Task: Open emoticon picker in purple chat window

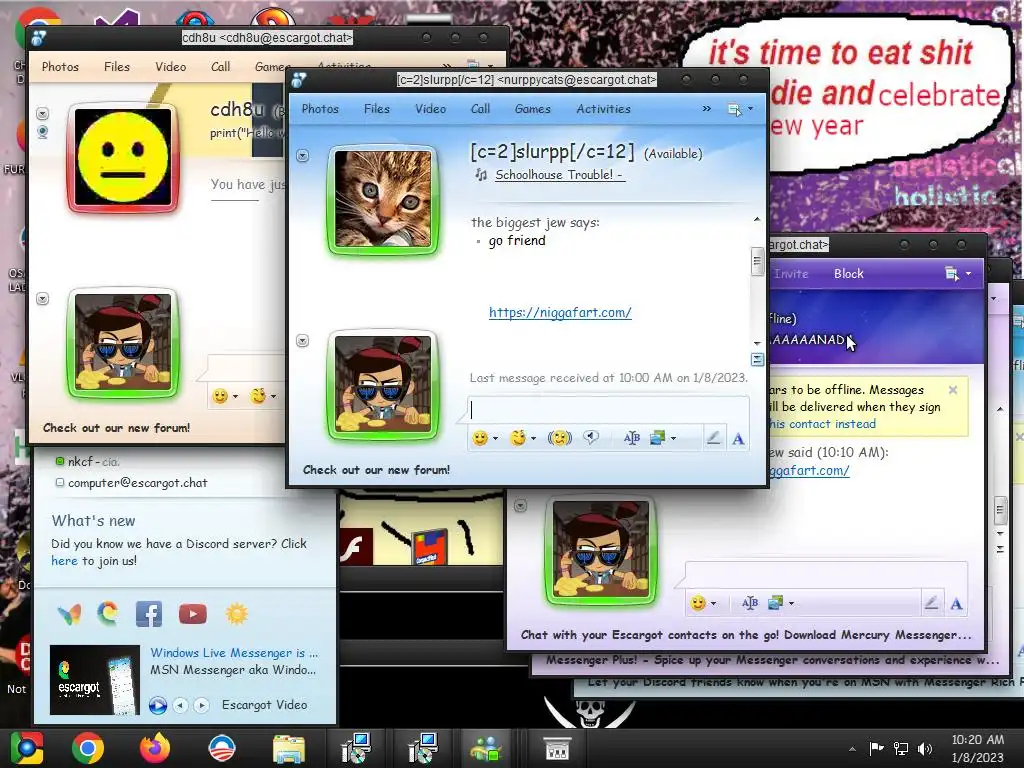Action: (698, 603)
